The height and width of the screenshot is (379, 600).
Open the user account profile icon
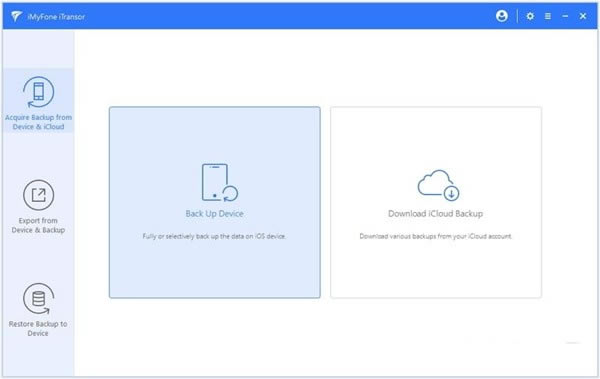click(x=502, y=16)
